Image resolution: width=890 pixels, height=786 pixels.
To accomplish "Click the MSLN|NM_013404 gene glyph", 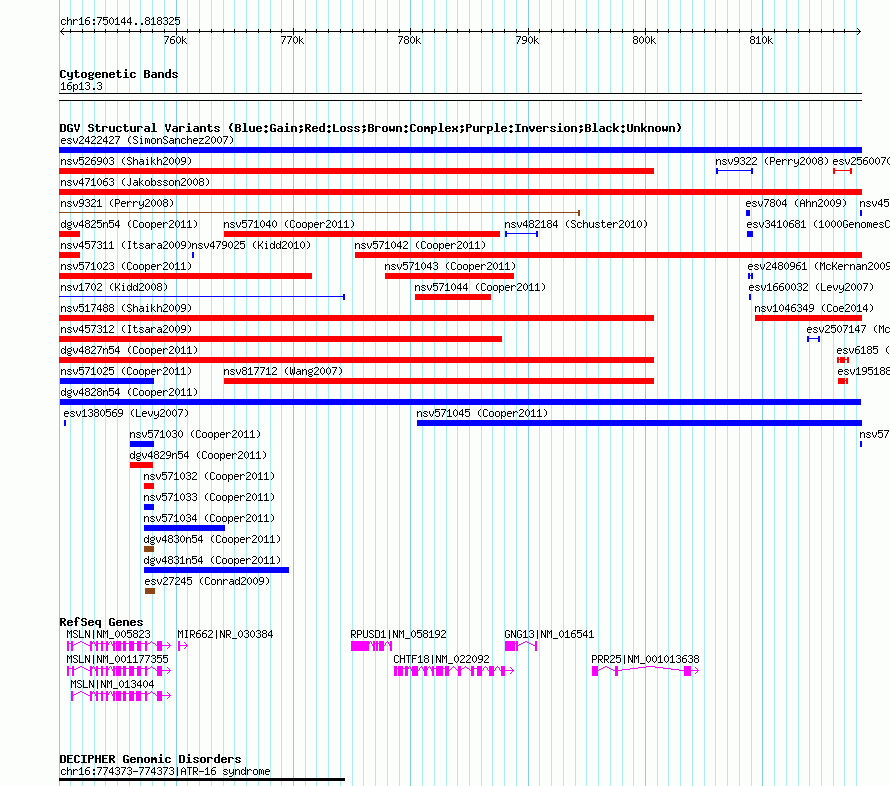I will (120, 696).
